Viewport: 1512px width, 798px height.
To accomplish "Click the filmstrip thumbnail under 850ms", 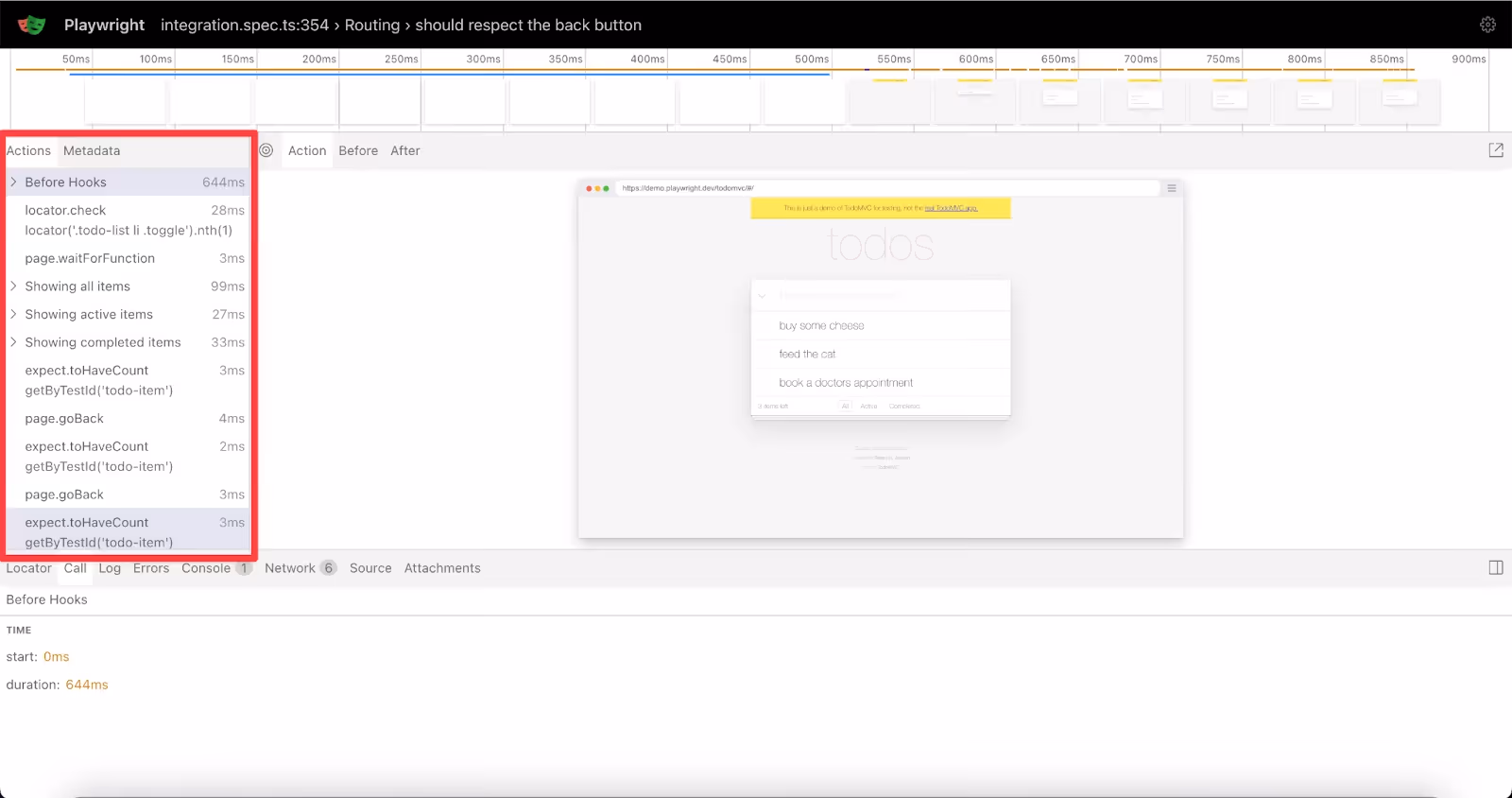I will 1400,101.
